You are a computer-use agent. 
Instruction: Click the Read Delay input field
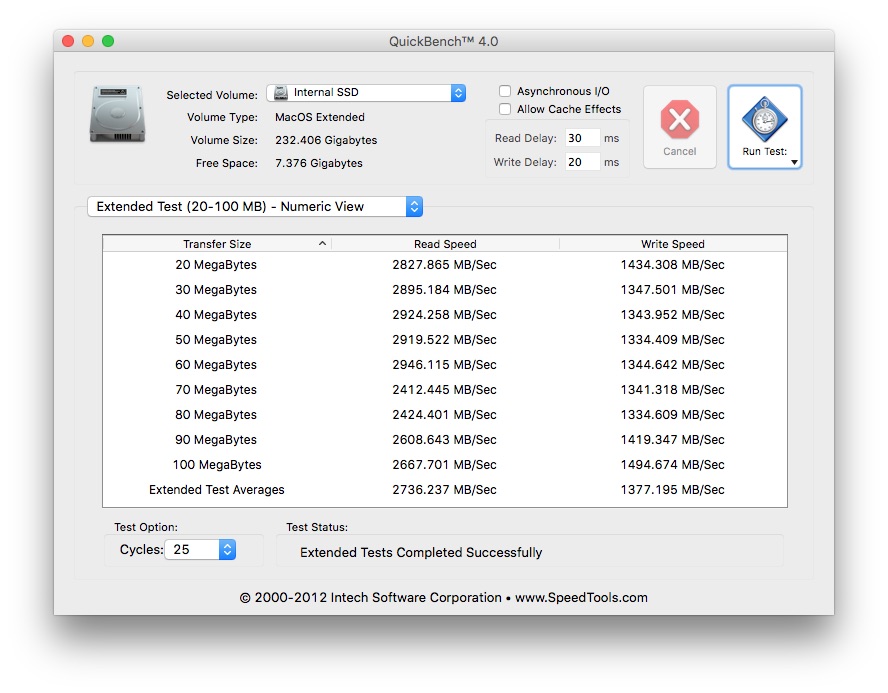coord(583,138)
